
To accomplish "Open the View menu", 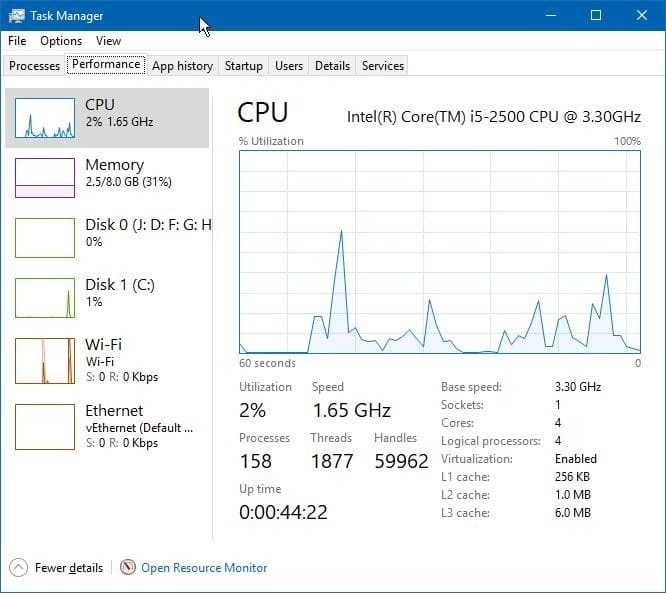I will pos(108,41).
